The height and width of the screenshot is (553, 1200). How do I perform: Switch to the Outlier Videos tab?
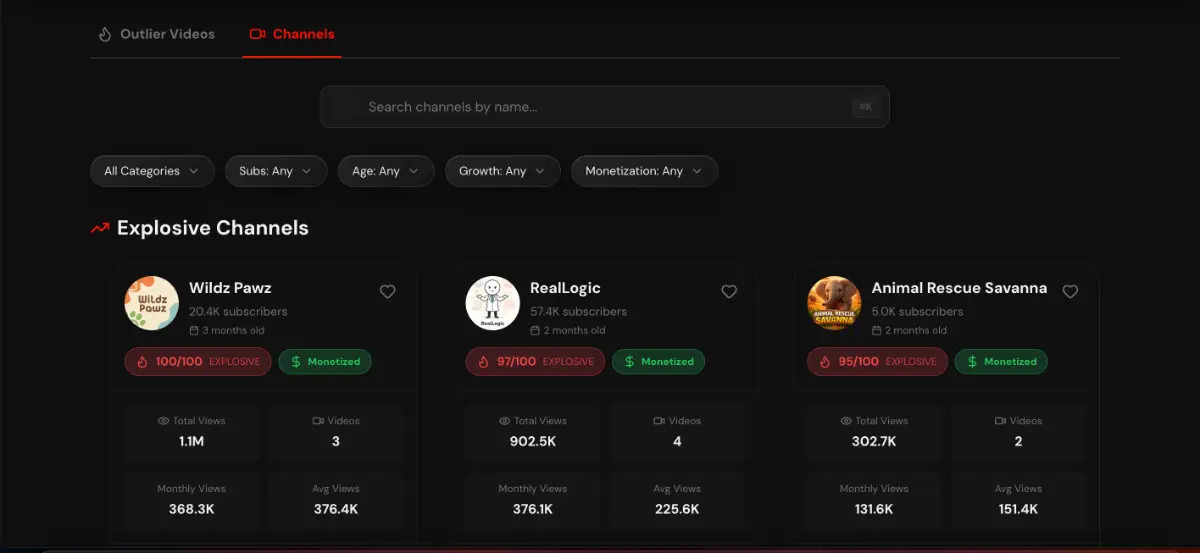point(167,34)
